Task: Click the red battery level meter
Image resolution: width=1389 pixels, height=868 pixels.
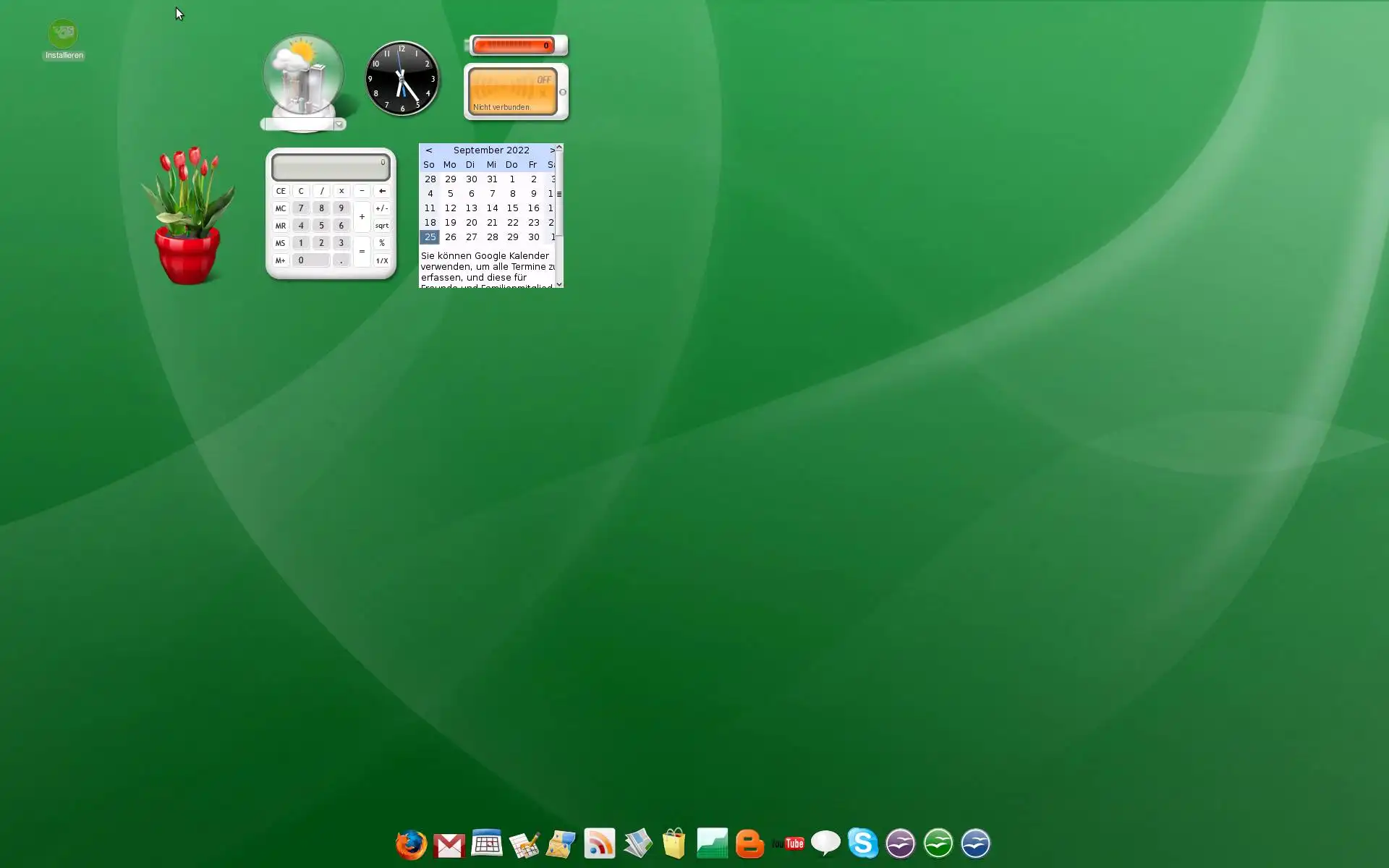Action: click(x=513, y=46)
